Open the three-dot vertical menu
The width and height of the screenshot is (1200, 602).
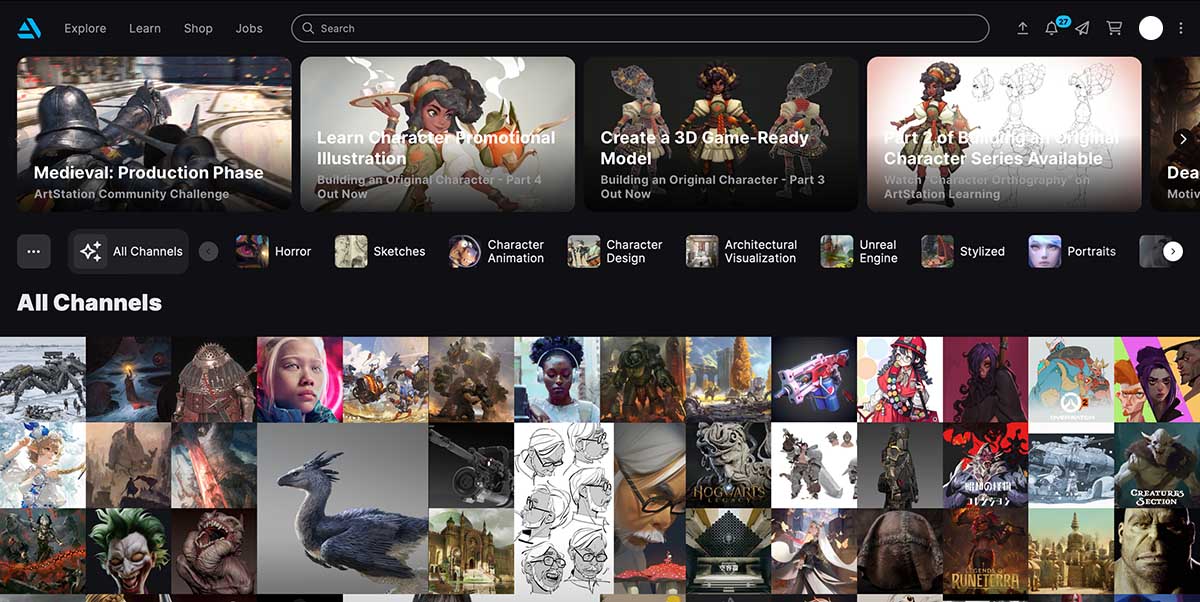coord(1181,28)
